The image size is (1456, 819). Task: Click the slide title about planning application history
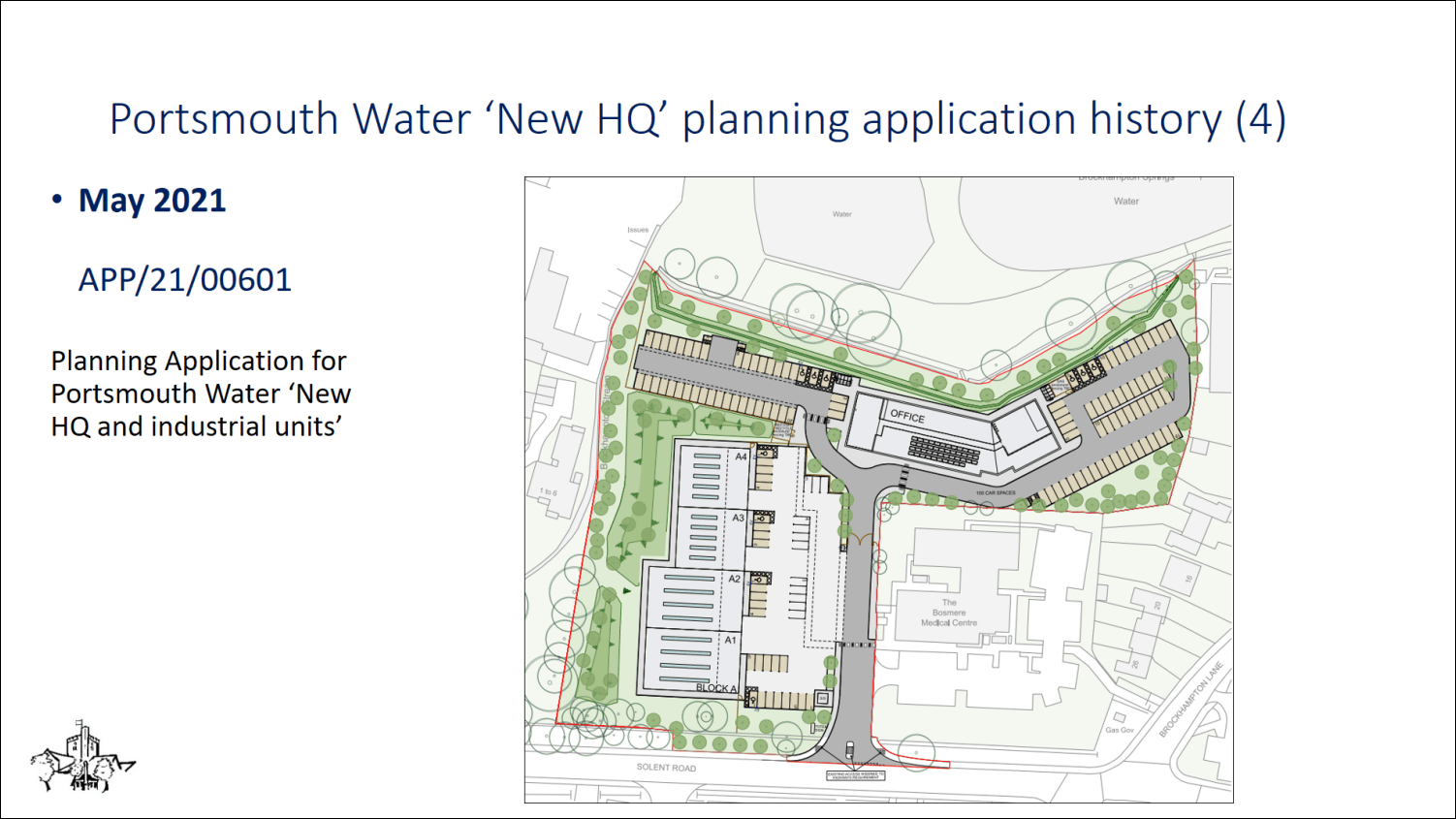697,119
